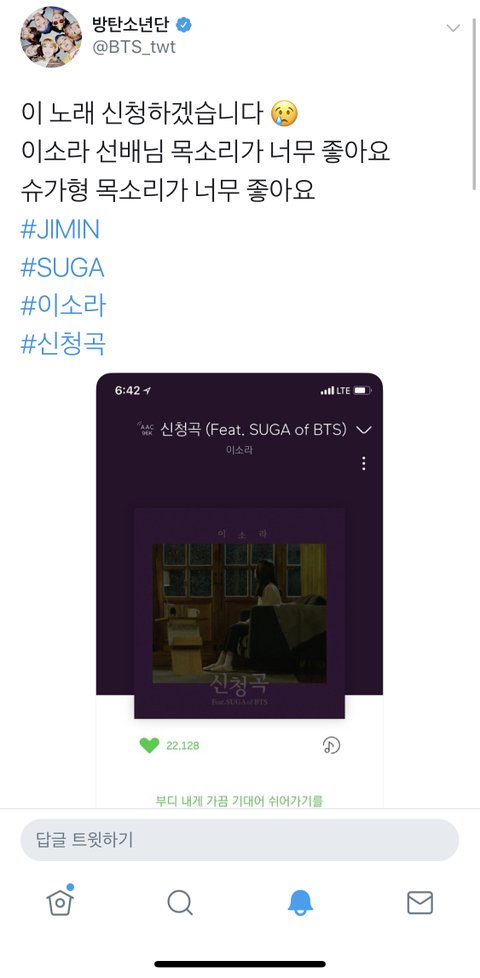Tap the music note icon in screenshot
The image size is (480, 978).
click(x=332, y=745)
